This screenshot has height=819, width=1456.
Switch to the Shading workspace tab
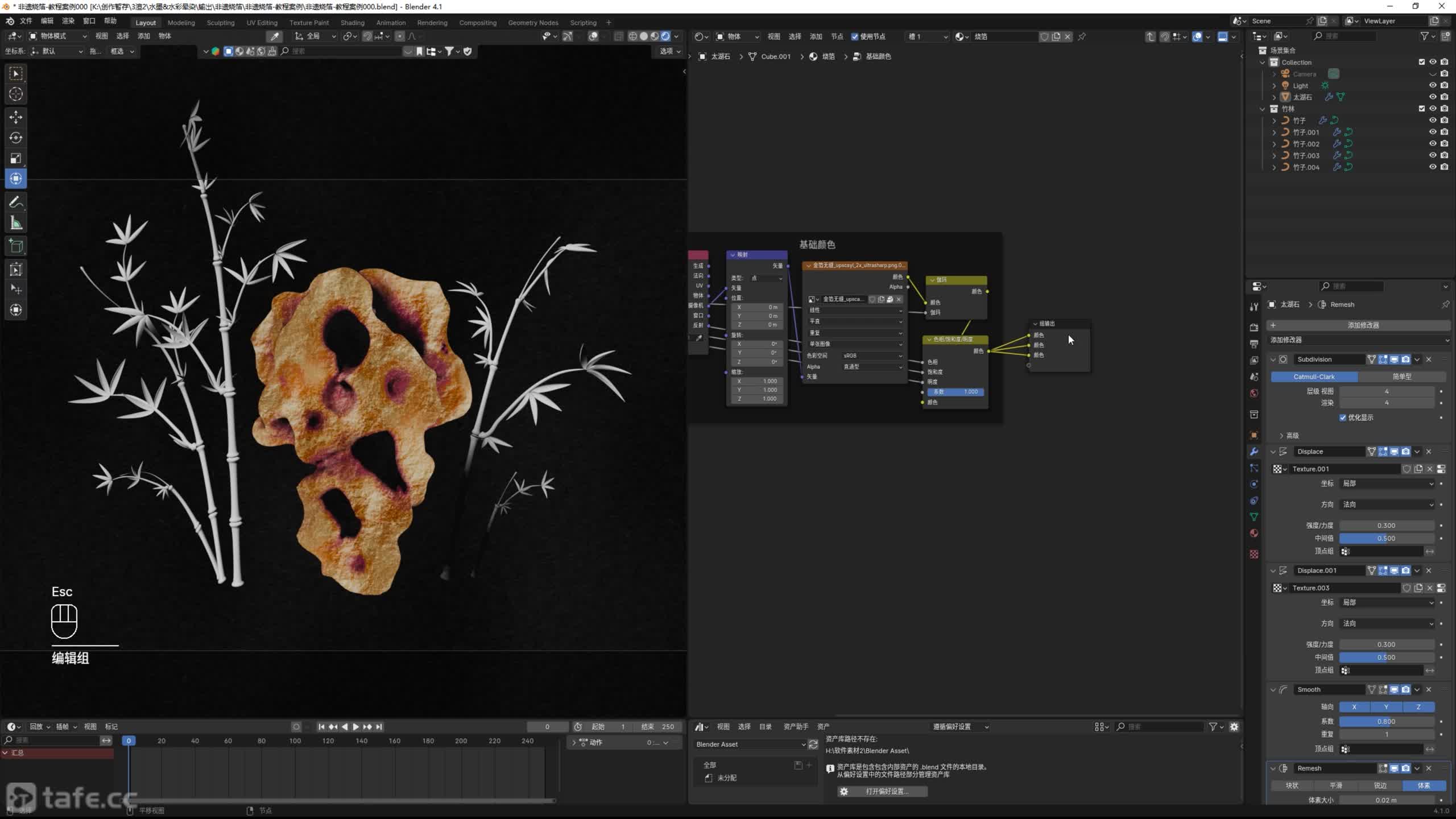tap(352, 23)
